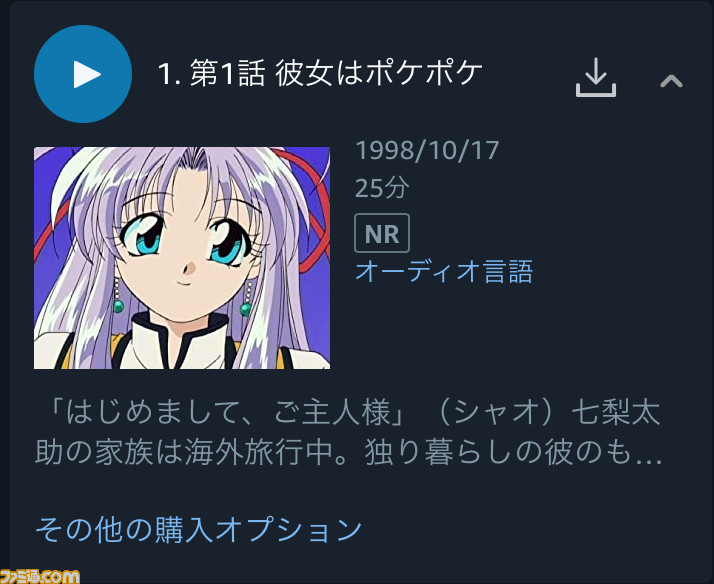Viewport: 714px width, 584px height.
Task: Click the episode thumbnail of the purple-haired girl
Action: (182, 258)
